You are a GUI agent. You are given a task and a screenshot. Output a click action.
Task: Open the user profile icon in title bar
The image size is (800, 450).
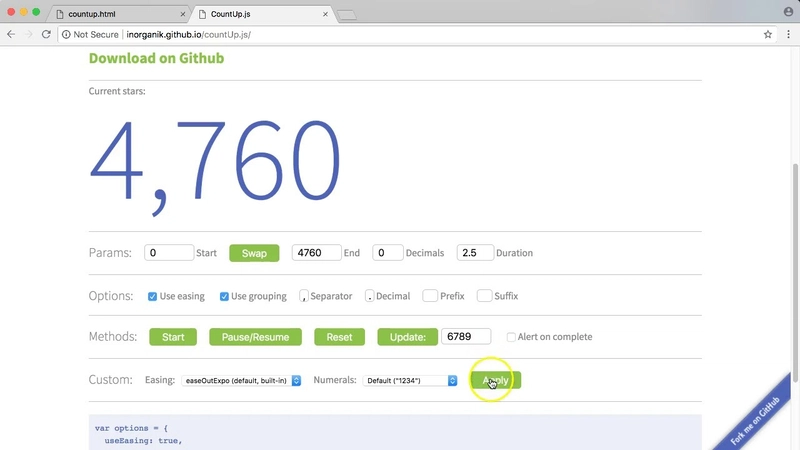coord(788,11)
